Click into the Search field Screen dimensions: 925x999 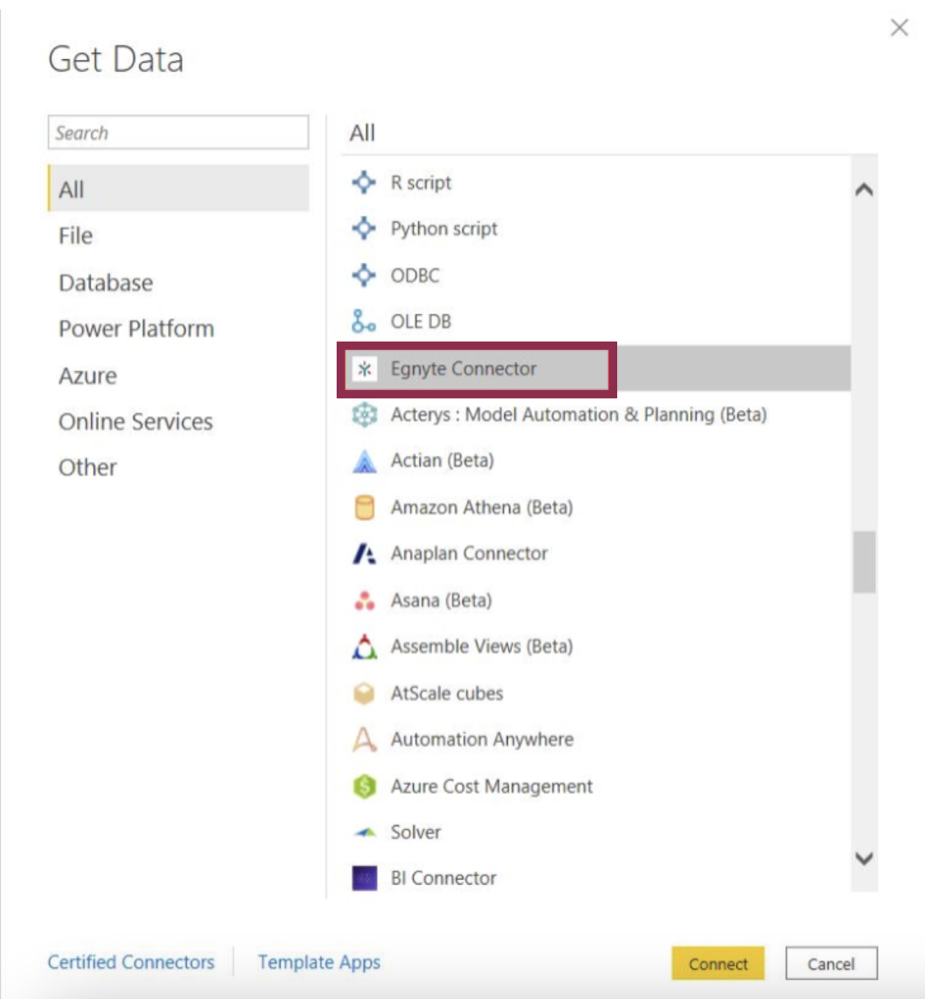(178, 133)
